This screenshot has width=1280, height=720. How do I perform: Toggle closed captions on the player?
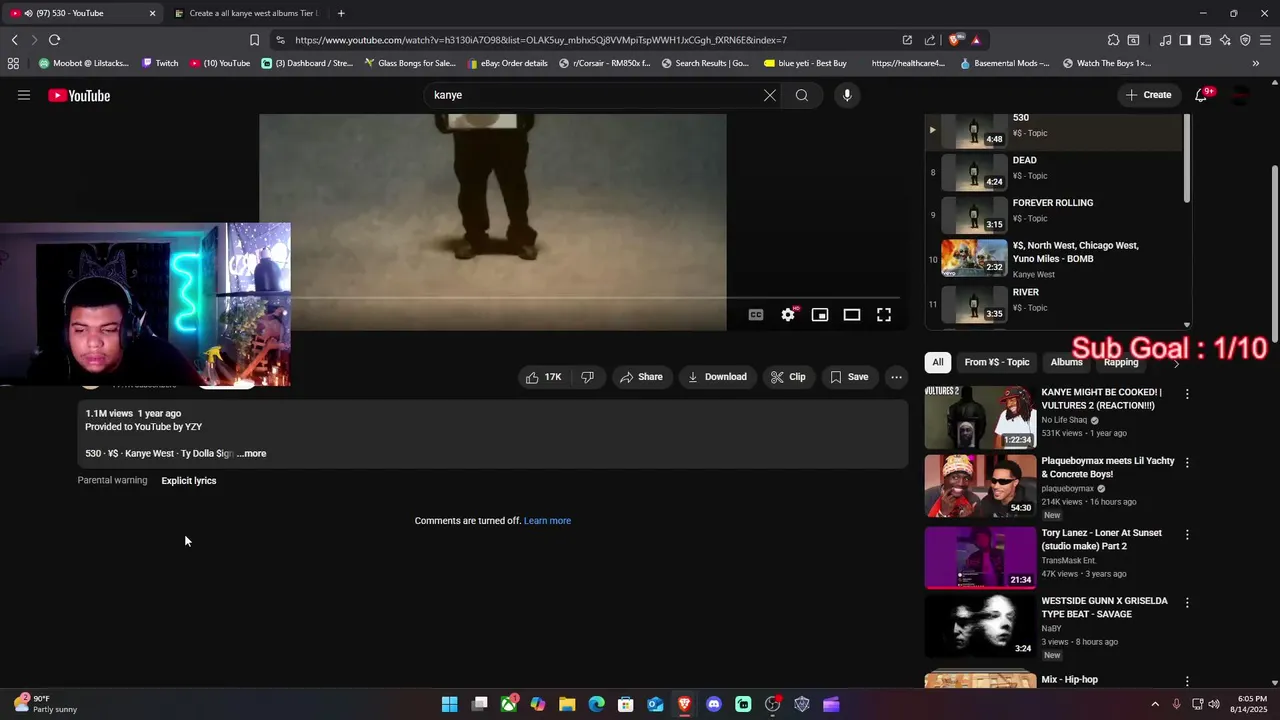(x=756, y=315)
